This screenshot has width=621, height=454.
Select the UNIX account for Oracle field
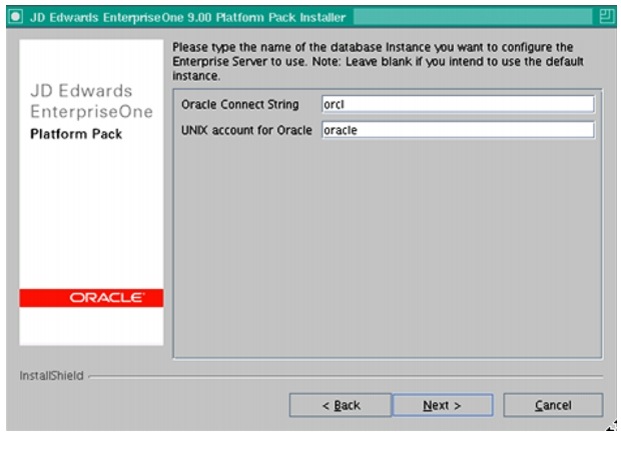coord(458,130)
